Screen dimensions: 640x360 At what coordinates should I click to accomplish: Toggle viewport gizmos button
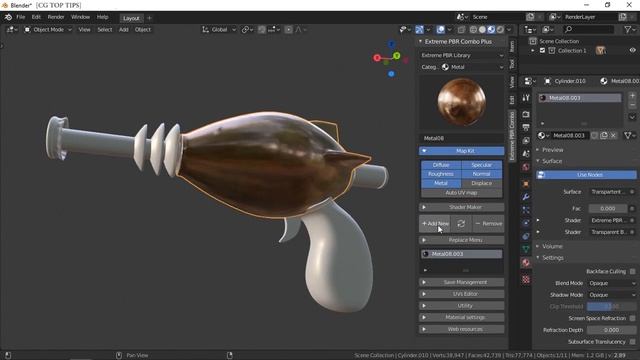(x=420, y=29)
